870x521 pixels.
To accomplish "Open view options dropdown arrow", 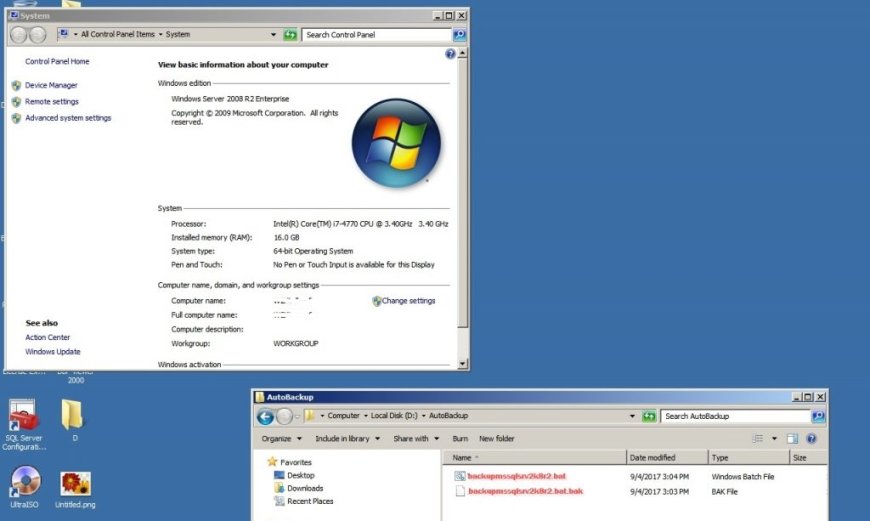I will click(774, 439).
